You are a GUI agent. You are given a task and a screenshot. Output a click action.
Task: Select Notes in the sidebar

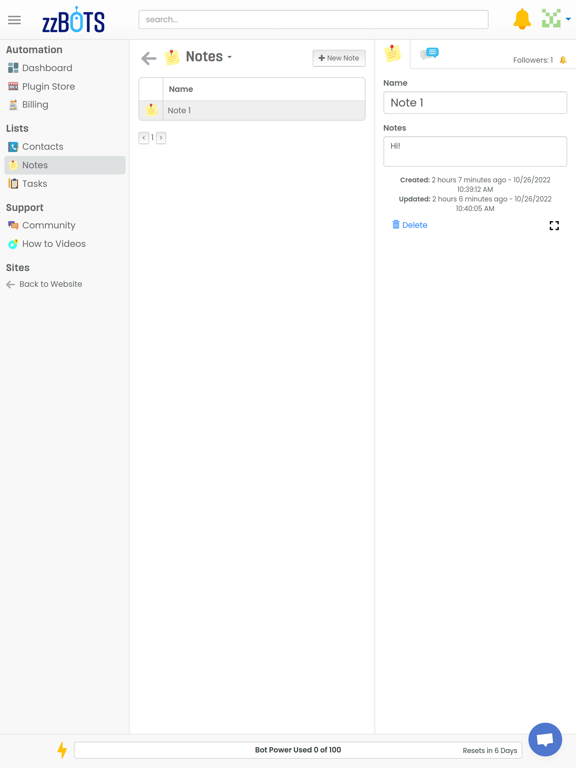pyautogui.click(x=65, y=165)
